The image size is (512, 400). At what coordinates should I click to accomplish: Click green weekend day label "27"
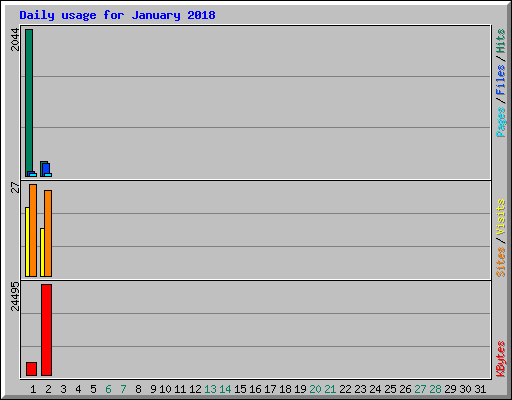[x=420, y=389]
